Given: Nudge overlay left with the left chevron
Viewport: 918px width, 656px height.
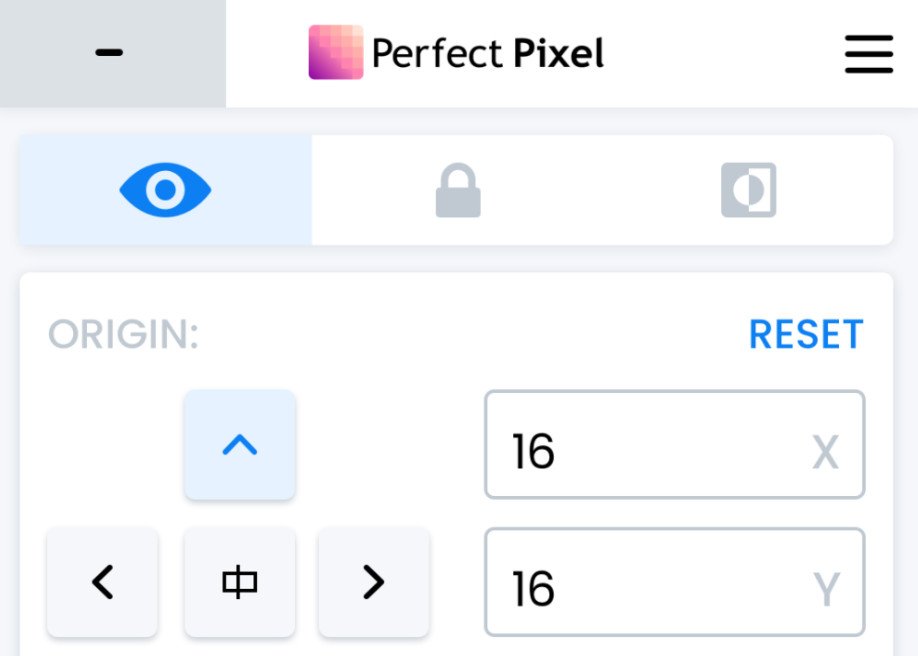Looking at the screenshot, I should pos(102,582).
